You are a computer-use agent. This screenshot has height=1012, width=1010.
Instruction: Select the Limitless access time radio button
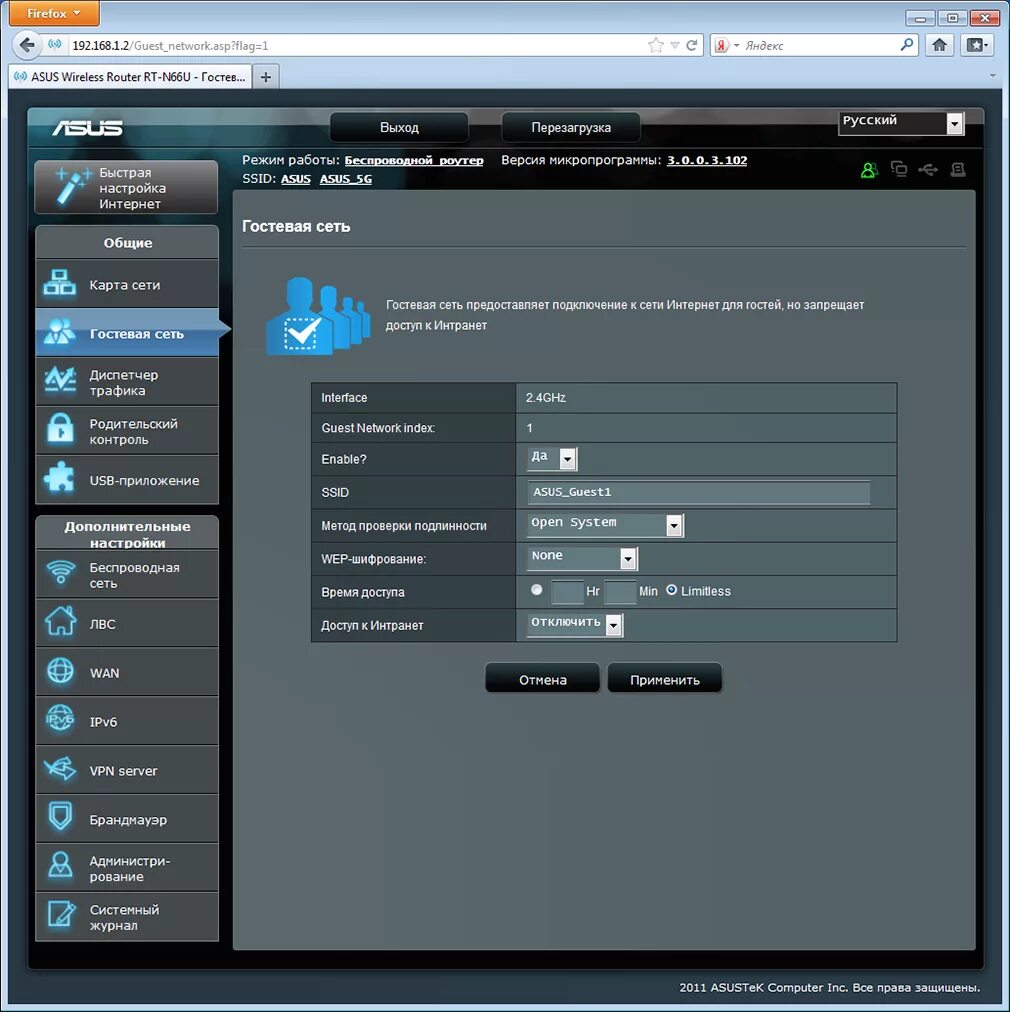tap(671, 590)
